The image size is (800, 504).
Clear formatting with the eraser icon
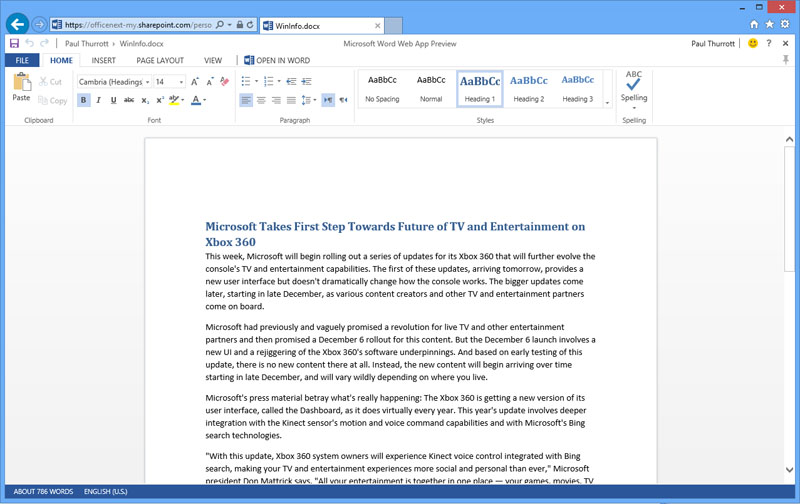click(x=224, y=82)
